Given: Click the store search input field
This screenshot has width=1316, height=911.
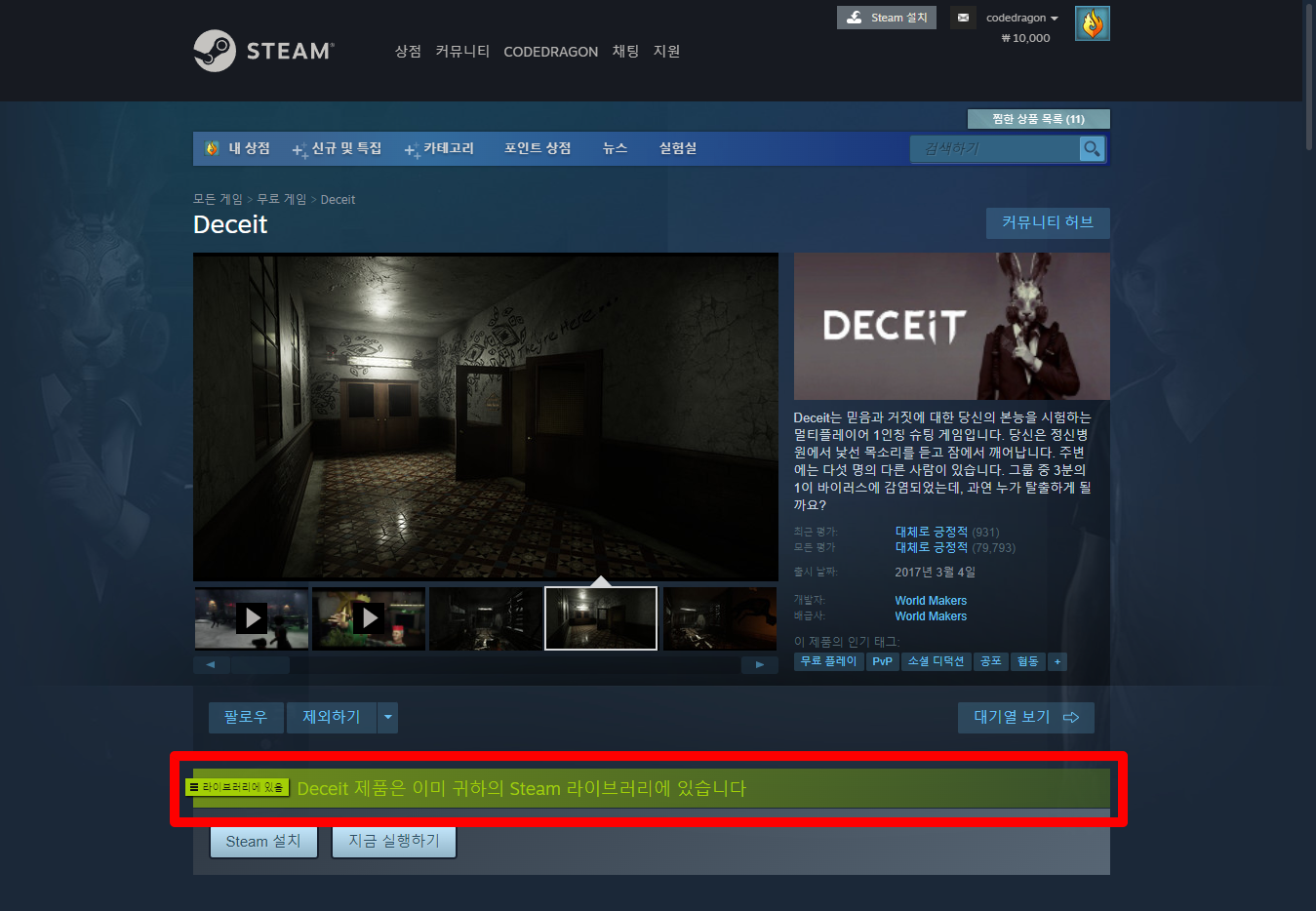Looking at the screenshot, I should click(995, 148).
